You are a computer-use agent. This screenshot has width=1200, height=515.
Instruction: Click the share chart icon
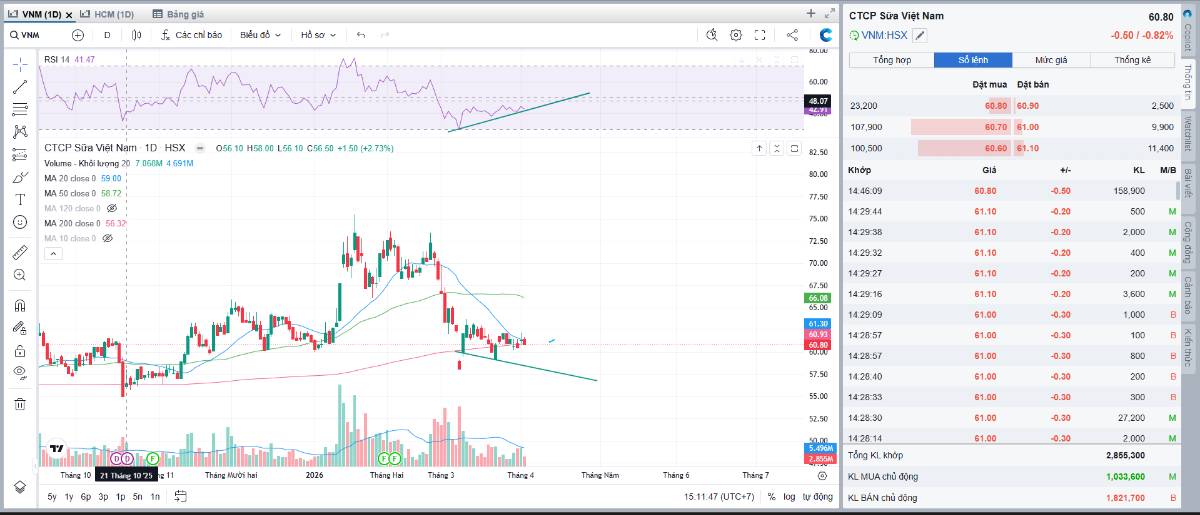tap(792, 34)
